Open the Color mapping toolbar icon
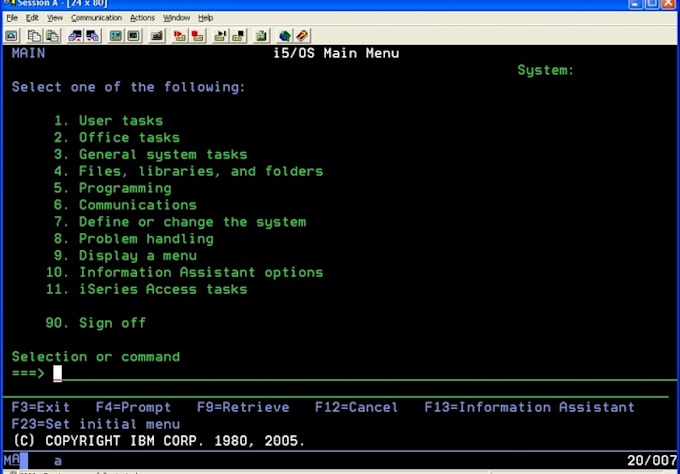The width and height of the screenshot is (680, 474). 134,36
